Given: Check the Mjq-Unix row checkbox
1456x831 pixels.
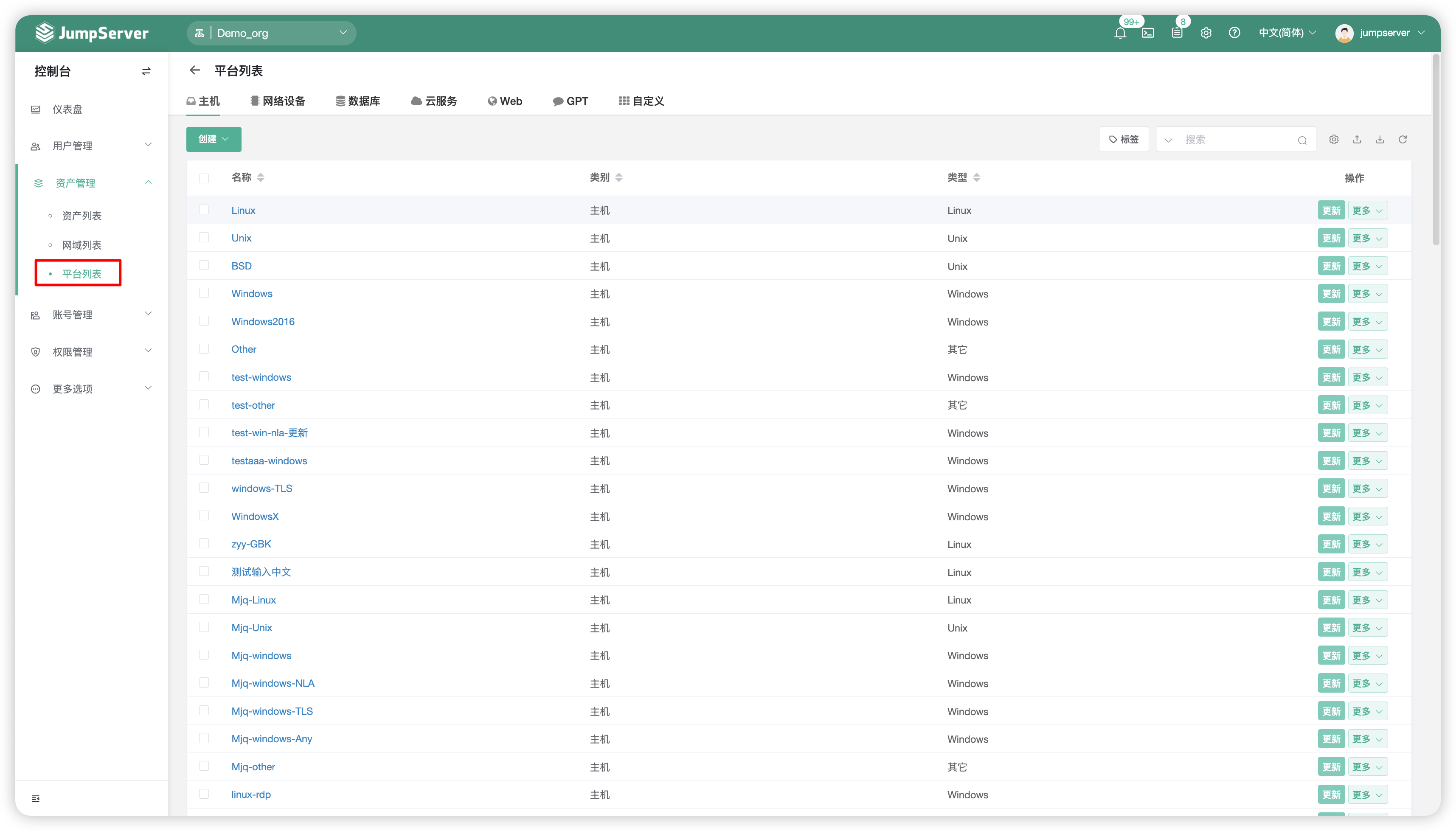Looking at the screenshot, I should point(204,627).
